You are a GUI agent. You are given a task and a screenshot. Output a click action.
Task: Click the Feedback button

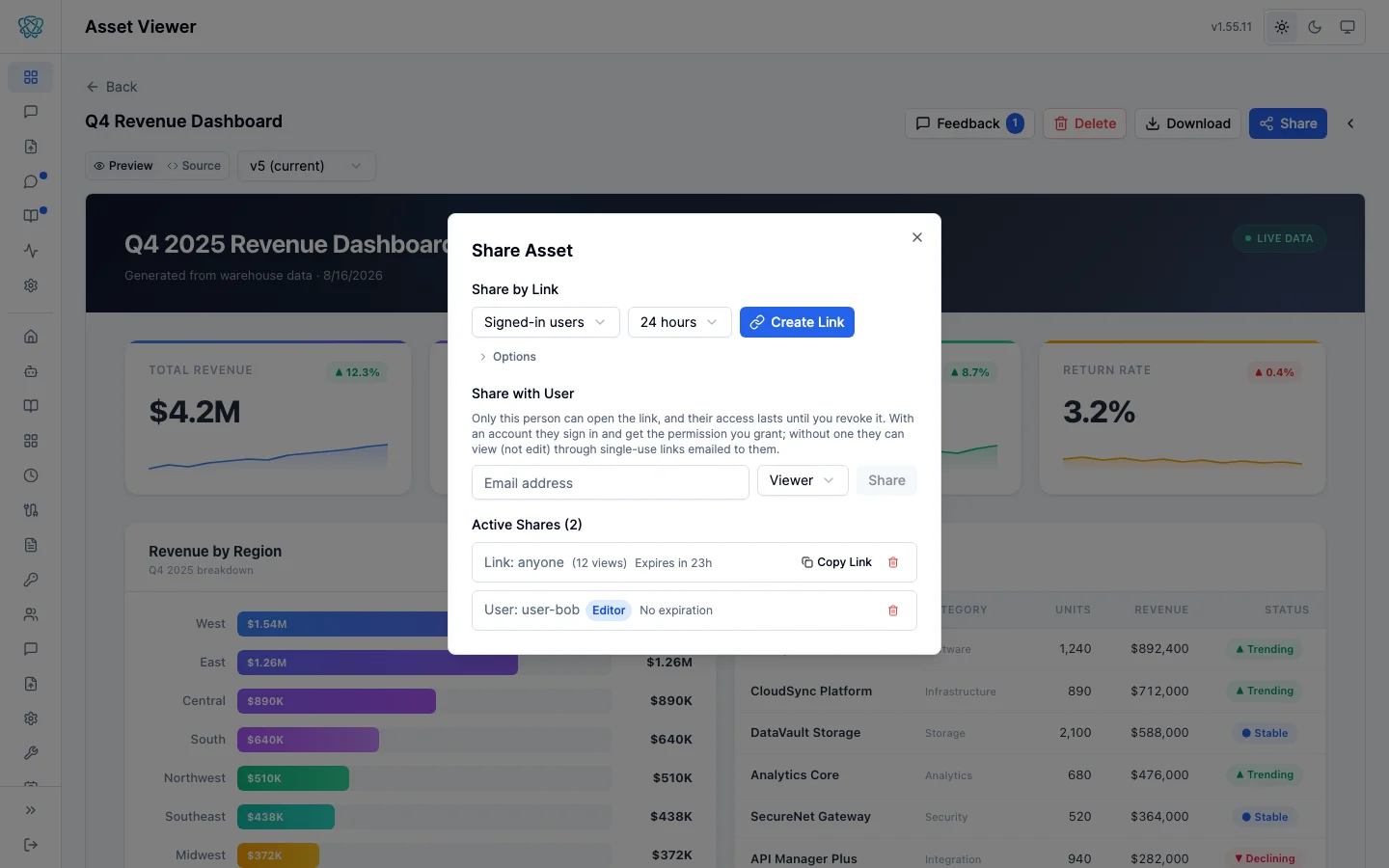pos(969,123)
